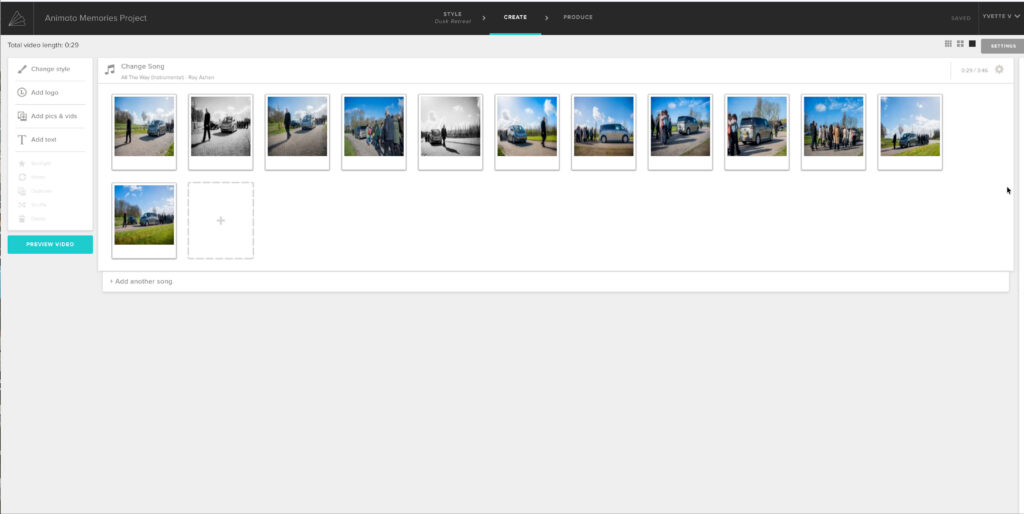Click the music note song icon
The image size is (1024, 514).
click(110, 69)
